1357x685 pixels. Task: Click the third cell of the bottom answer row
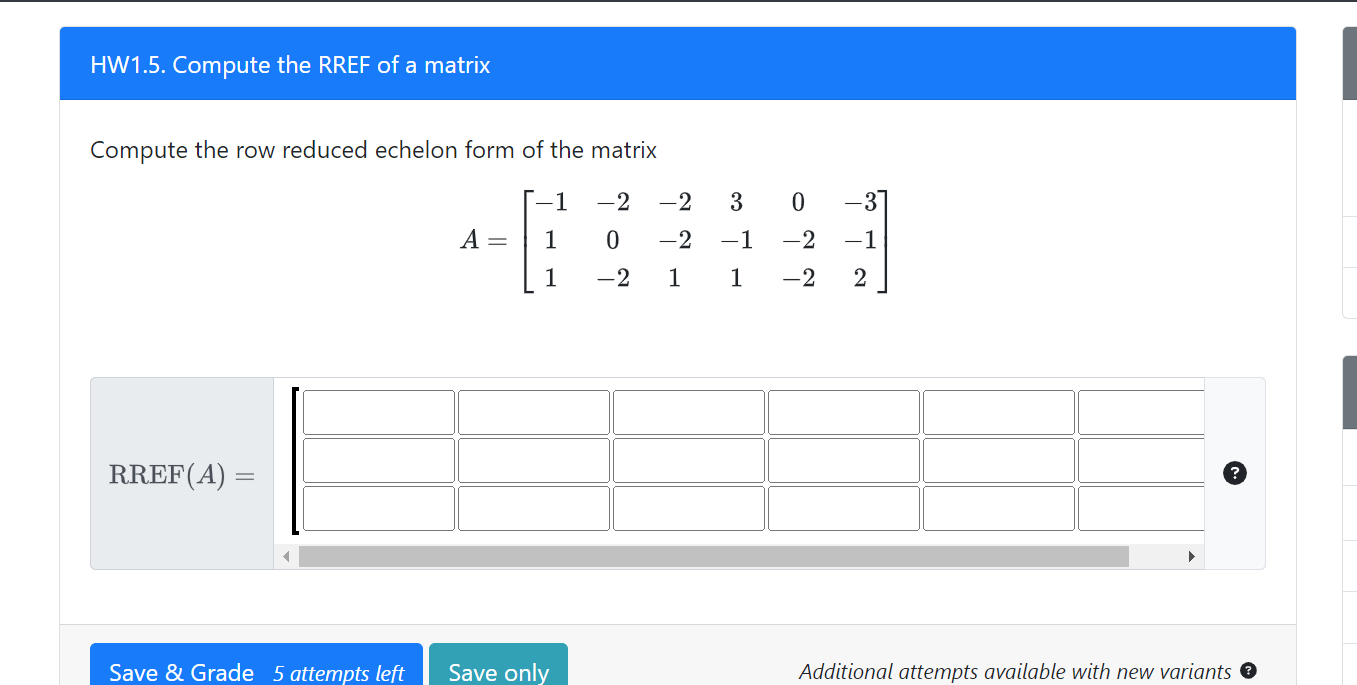point(688,508)
